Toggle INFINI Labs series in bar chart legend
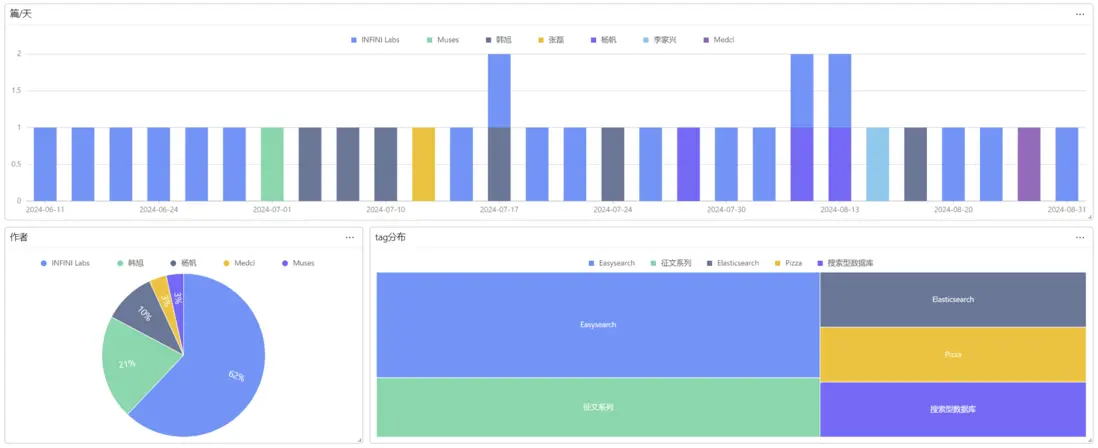 [375, 40]
